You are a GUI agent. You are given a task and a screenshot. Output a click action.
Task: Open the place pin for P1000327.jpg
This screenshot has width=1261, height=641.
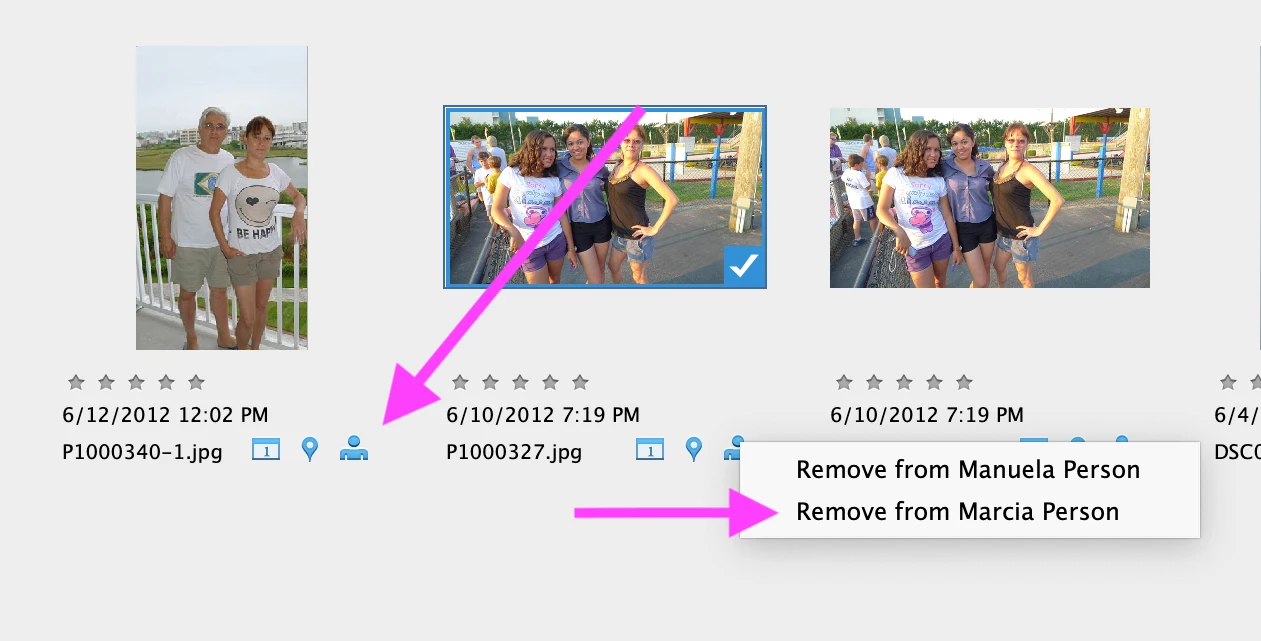(x=694, y=450)
